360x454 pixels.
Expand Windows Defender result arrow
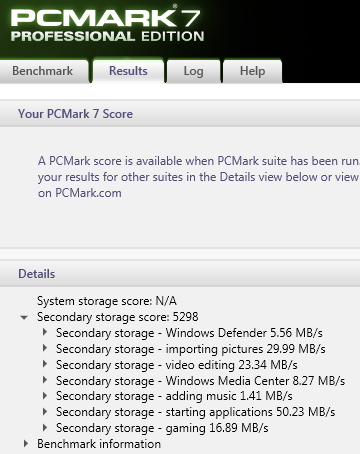point(45,332)
